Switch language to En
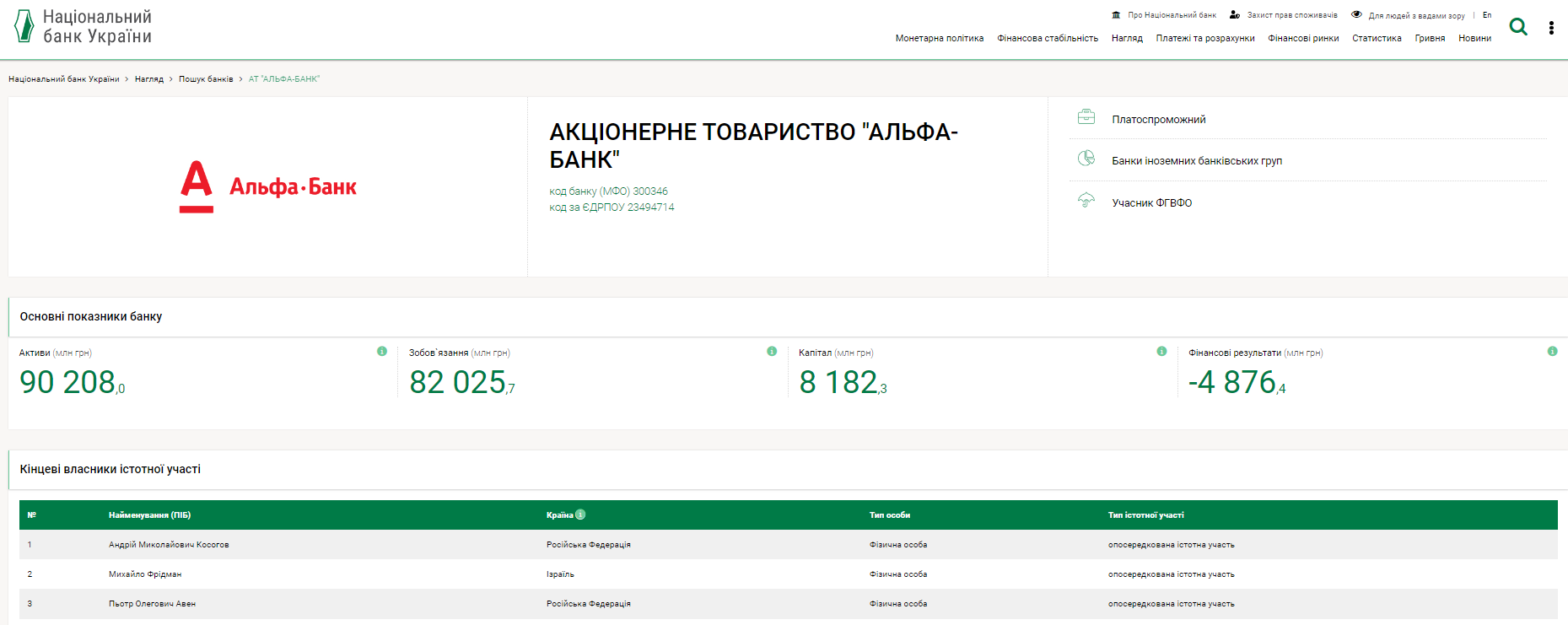1568x625 pixels. pyautogui.click(x=1487, y=15)
